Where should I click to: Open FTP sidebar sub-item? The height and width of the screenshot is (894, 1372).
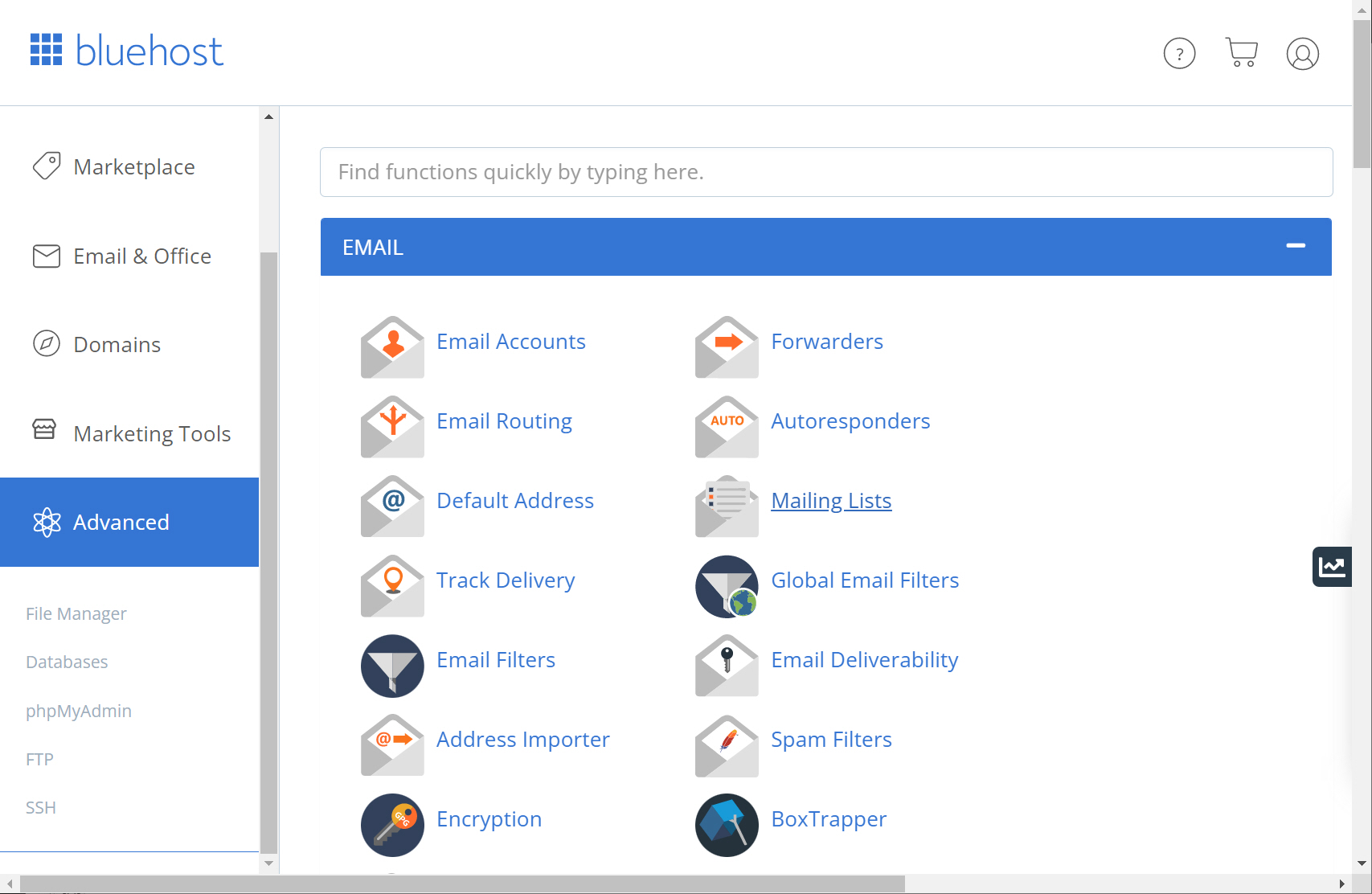[39, 759]
